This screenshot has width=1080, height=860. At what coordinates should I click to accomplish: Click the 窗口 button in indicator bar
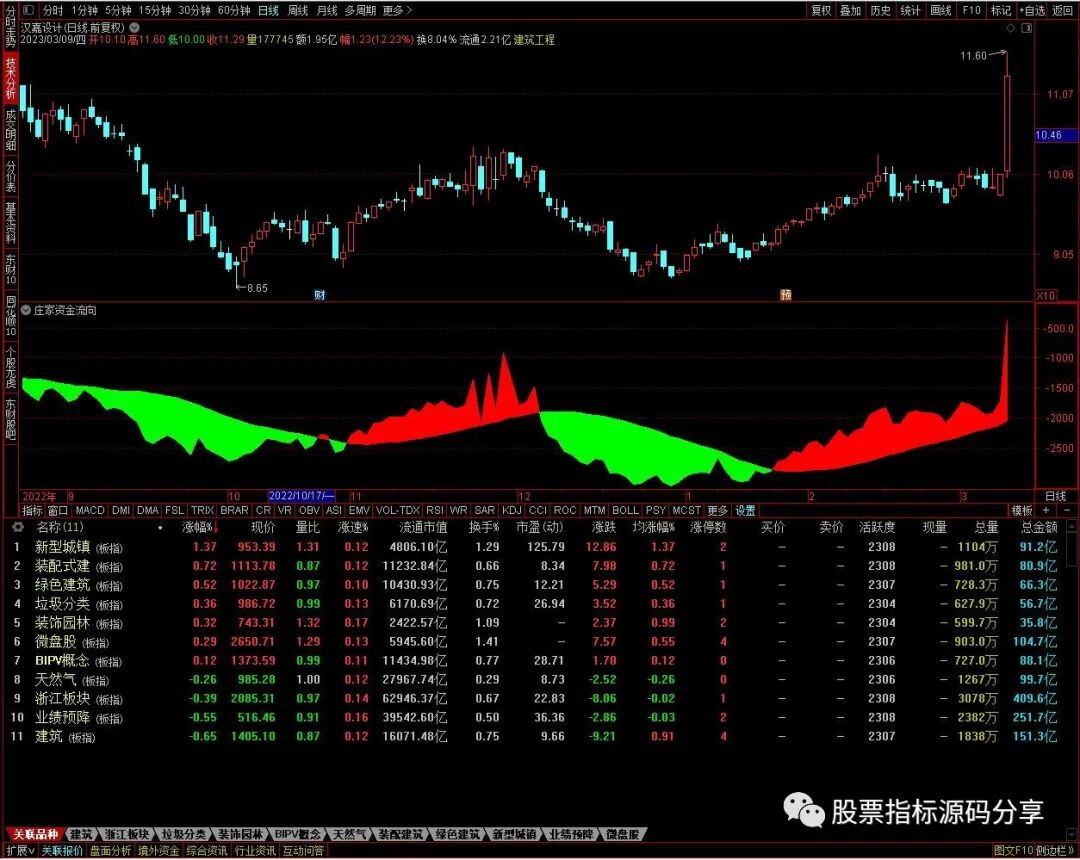tap(58, 510)
